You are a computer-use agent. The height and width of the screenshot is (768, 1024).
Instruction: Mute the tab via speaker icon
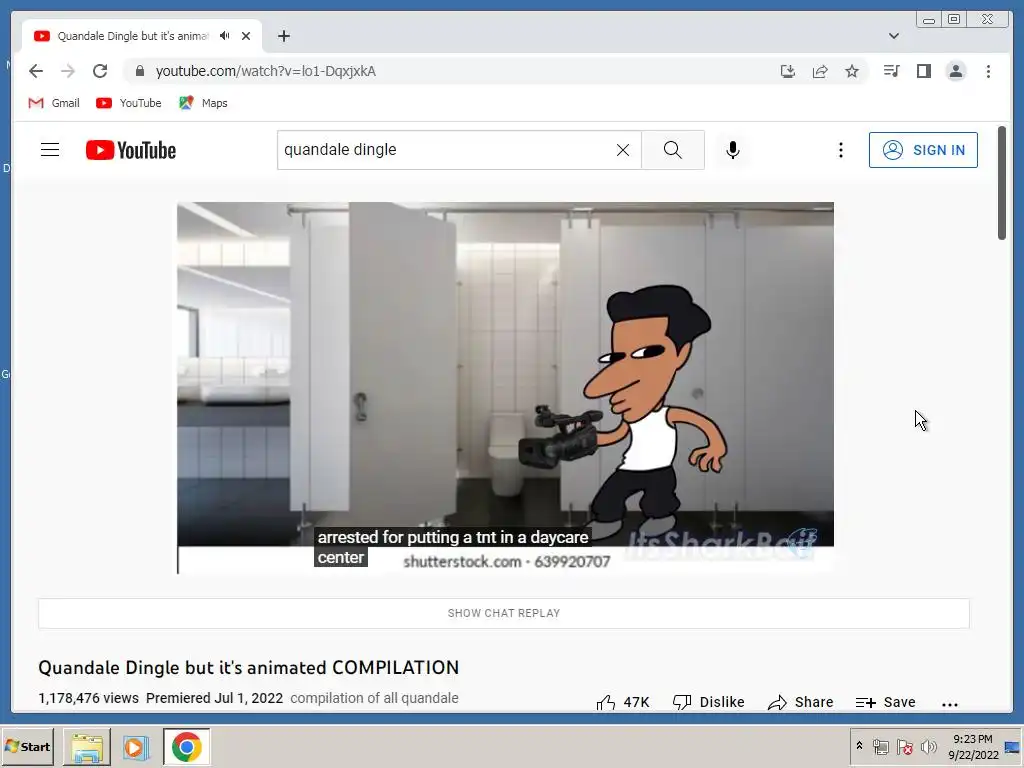(225, 36)
